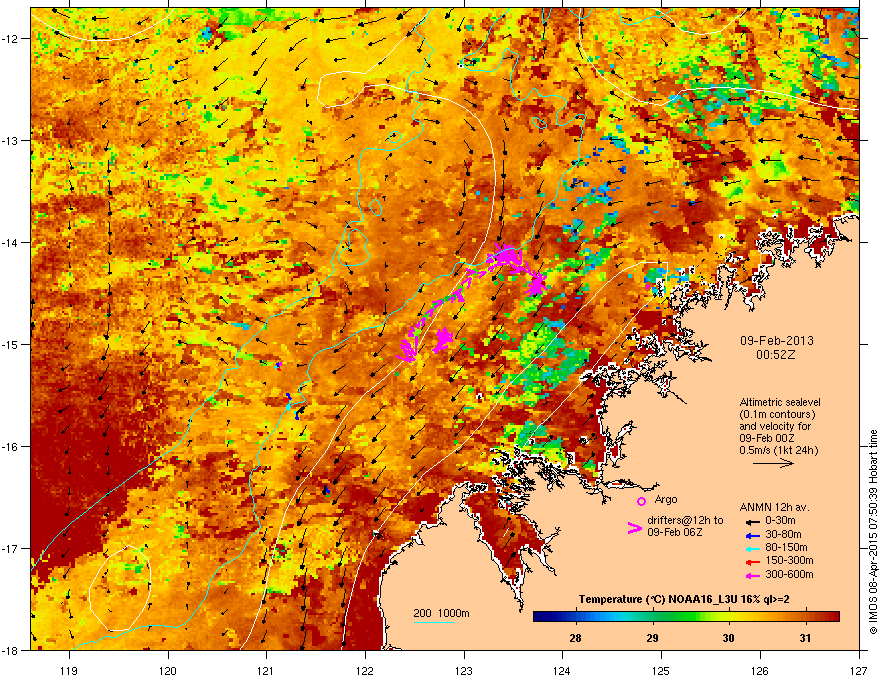Click the magenta drifter cluster near 123.4, -14.1
This screenshot has width=880, height=680.
[505, 257]
